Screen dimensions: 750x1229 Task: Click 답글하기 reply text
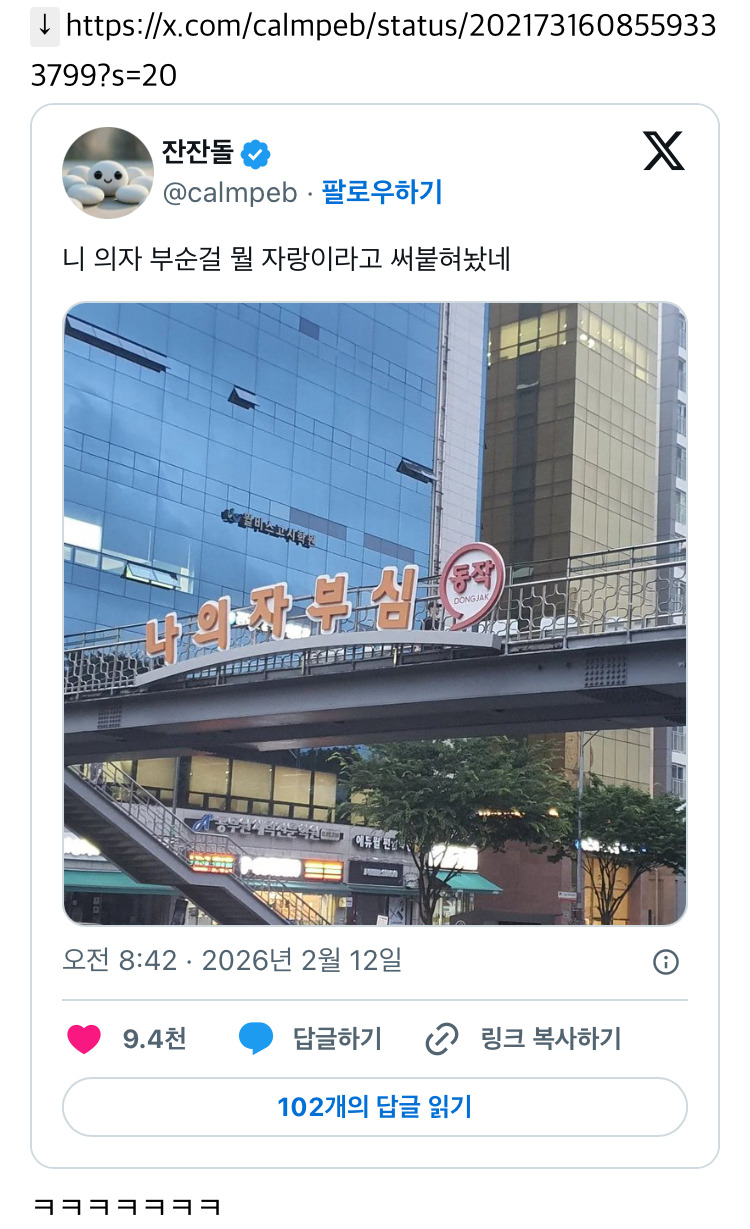point(337,1039)
